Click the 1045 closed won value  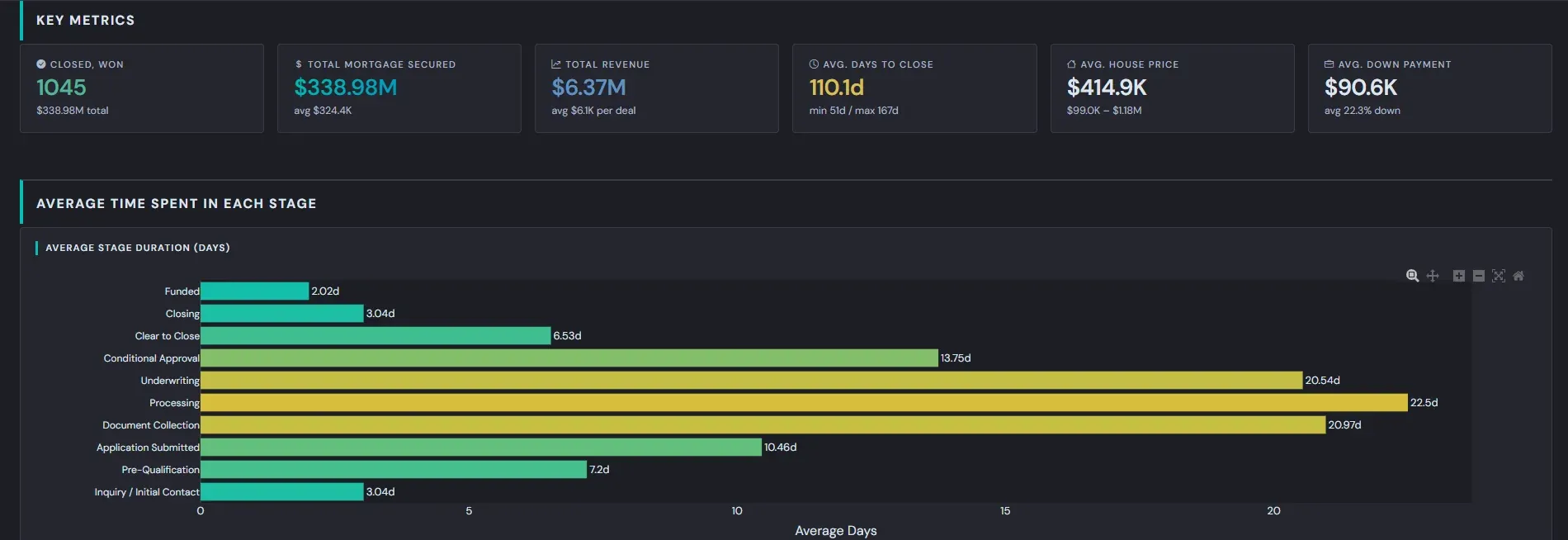pos(61,87)
